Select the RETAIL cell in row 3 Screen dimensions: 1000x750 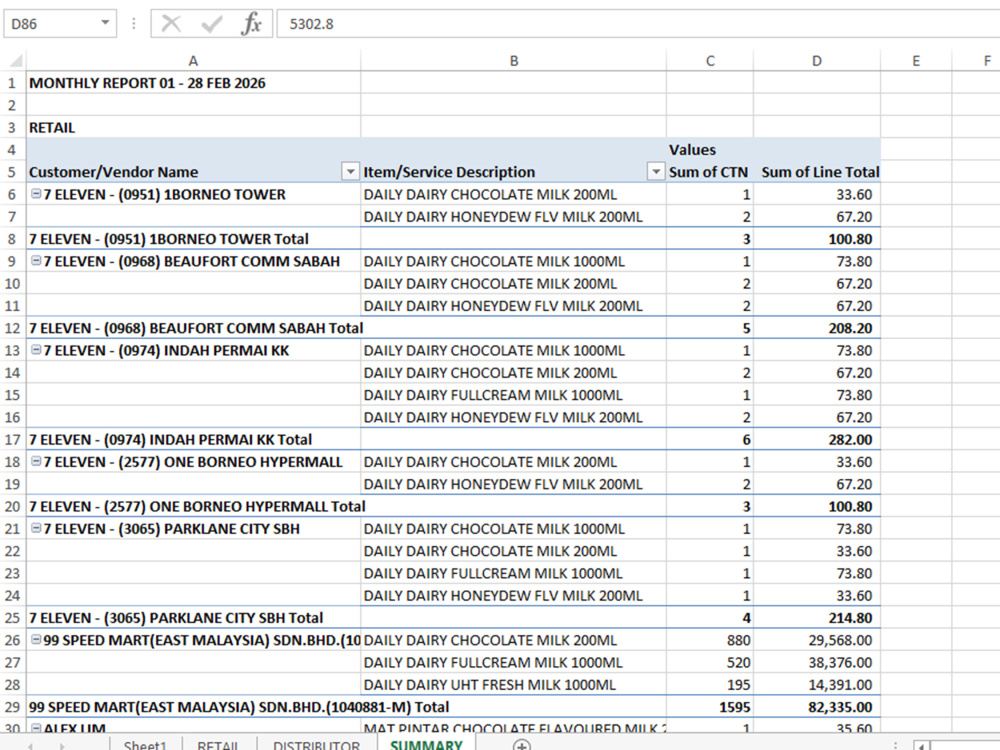point(193,128)
